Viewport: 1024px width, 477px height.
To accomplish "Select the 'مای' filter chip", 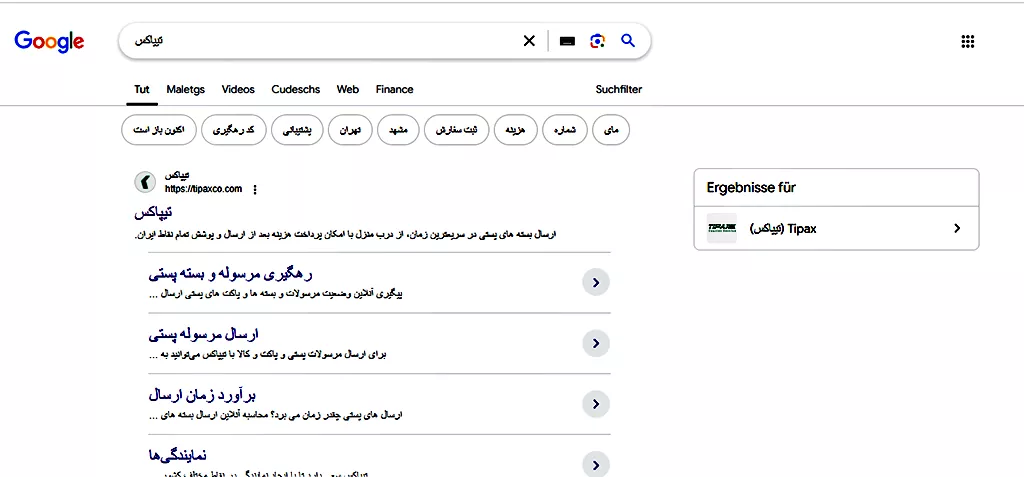I will click(611, 130).
